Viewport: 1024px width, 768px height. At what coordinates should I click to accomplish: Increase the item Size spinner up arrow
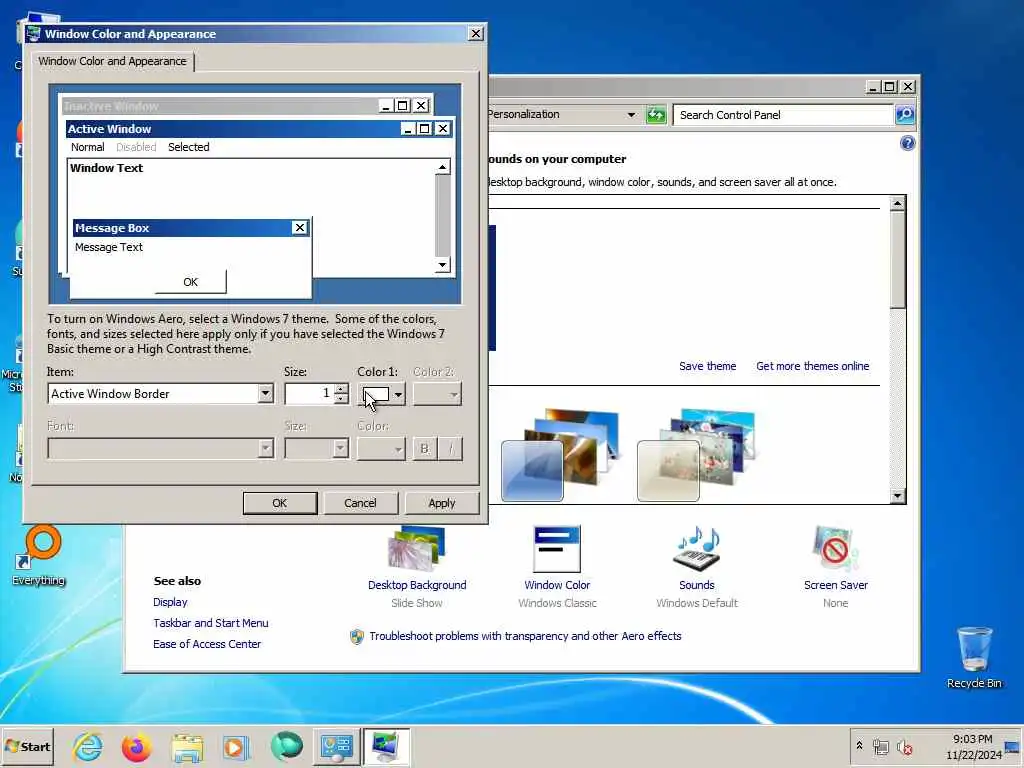tap(341, 389)
